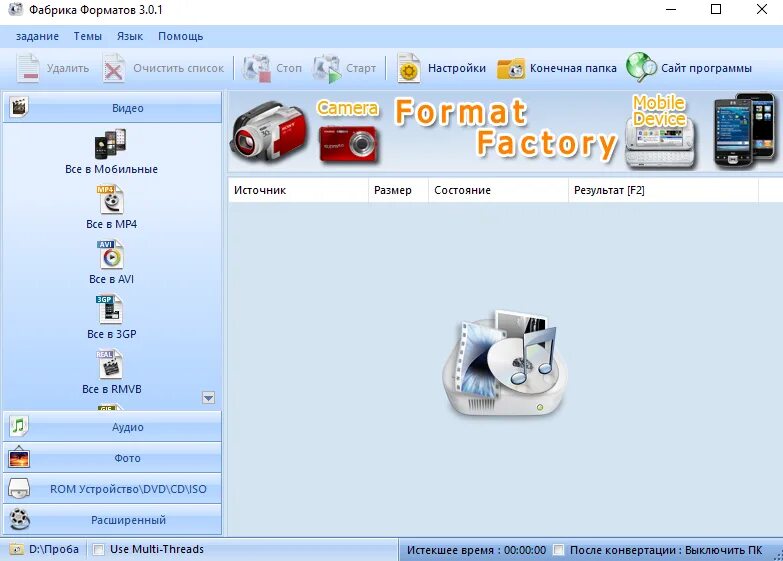Open the Язык menu
783x561 pixels.
pyautogui.click(x=130, y=36)
